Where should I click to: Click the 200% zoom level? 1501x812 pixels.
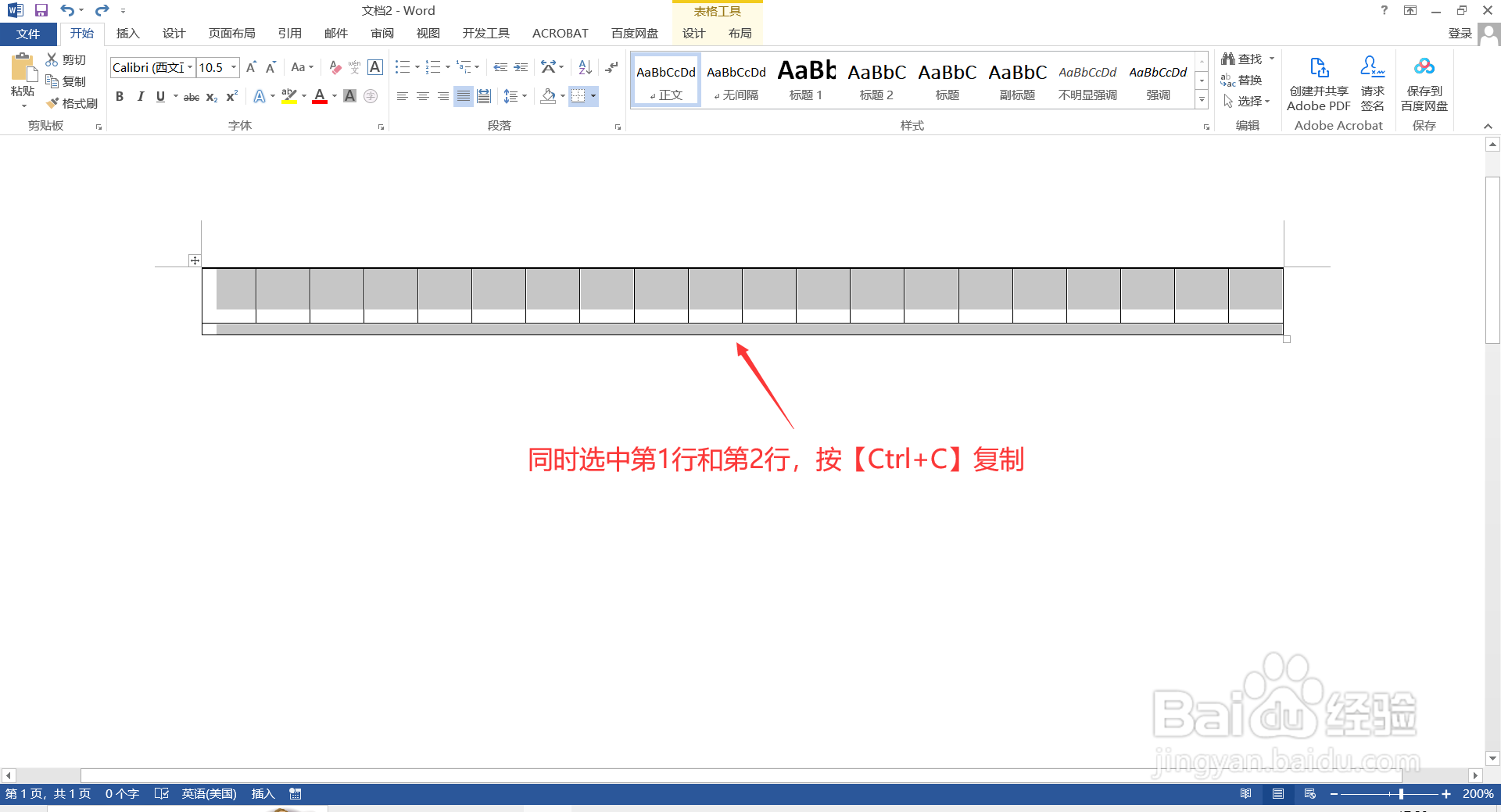coord(1478,794)
